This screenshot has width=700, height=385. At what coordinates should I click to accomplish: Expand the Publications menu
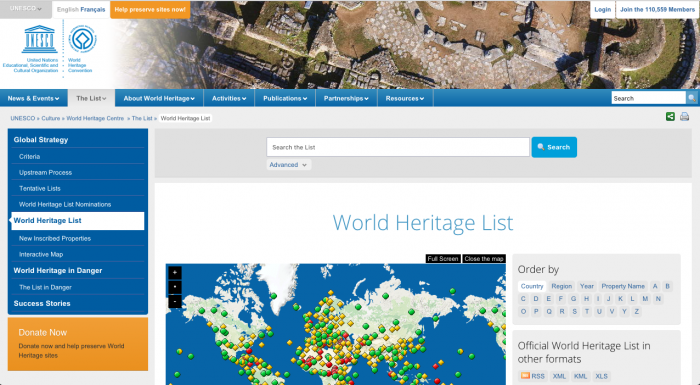285,98
